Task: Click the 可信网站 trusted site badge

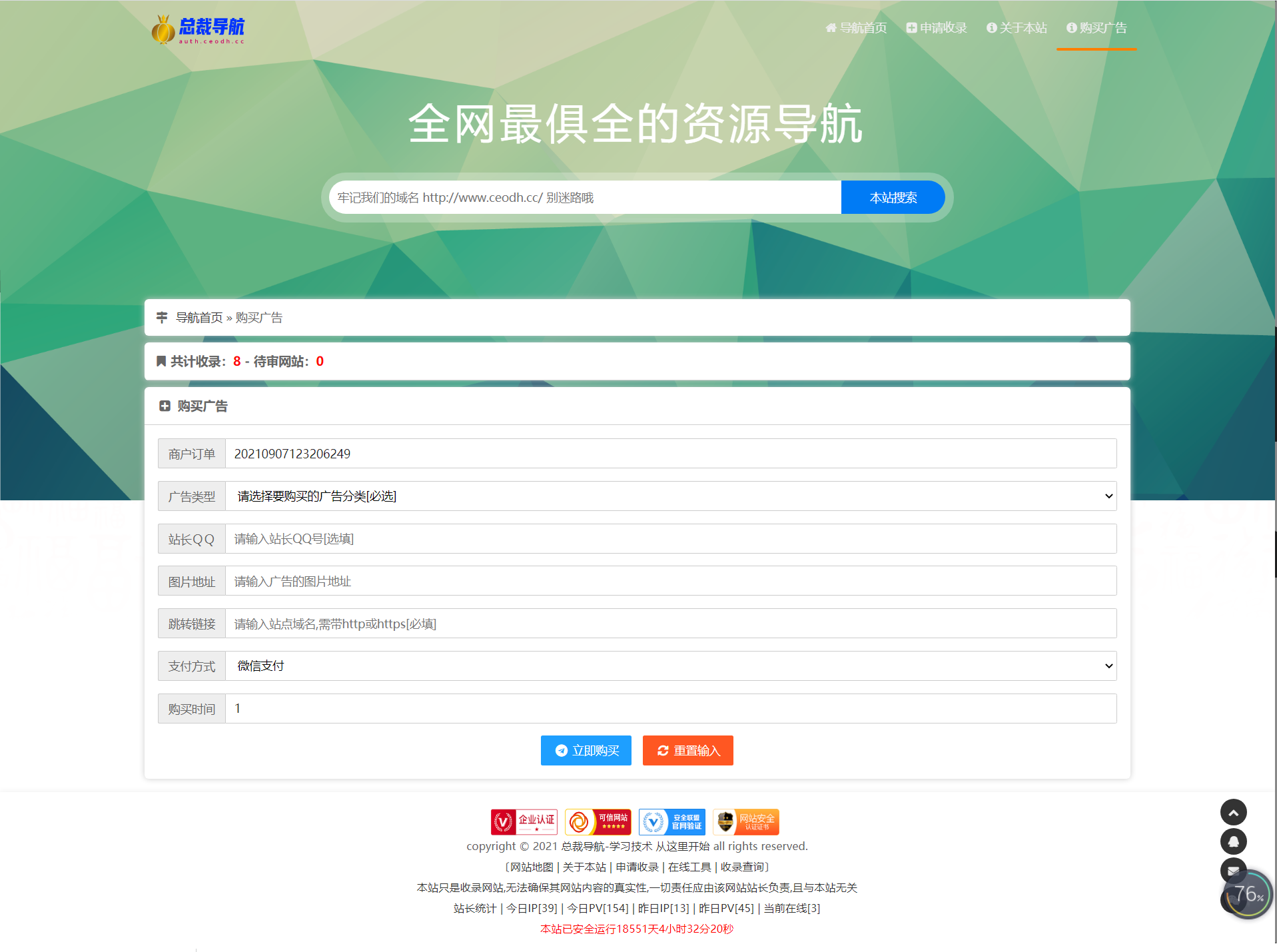Action: point(598,821)
